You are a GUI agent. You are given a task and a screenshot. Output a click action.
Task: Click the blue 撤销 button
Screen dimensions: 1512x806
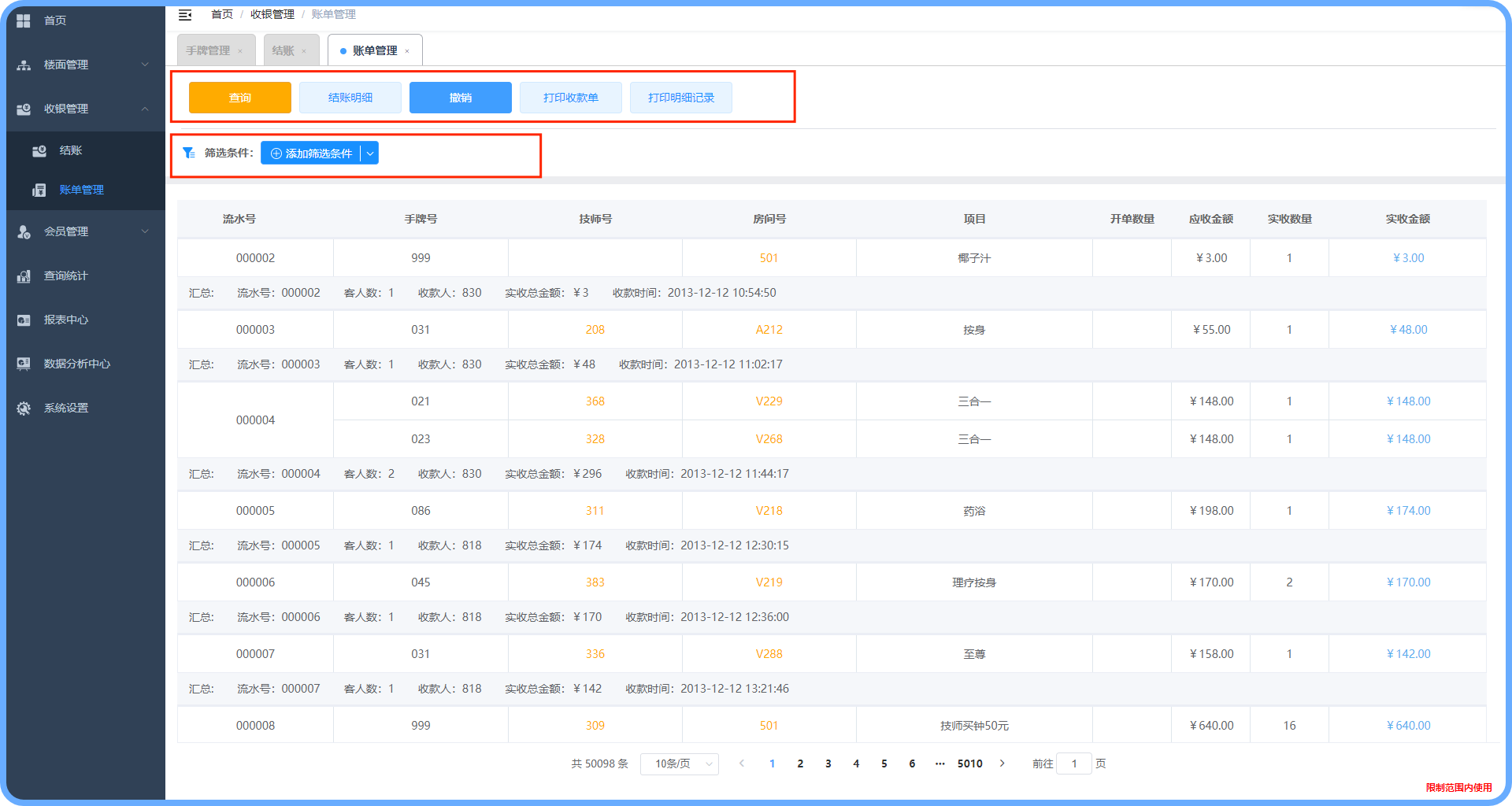tap(461, 98)
